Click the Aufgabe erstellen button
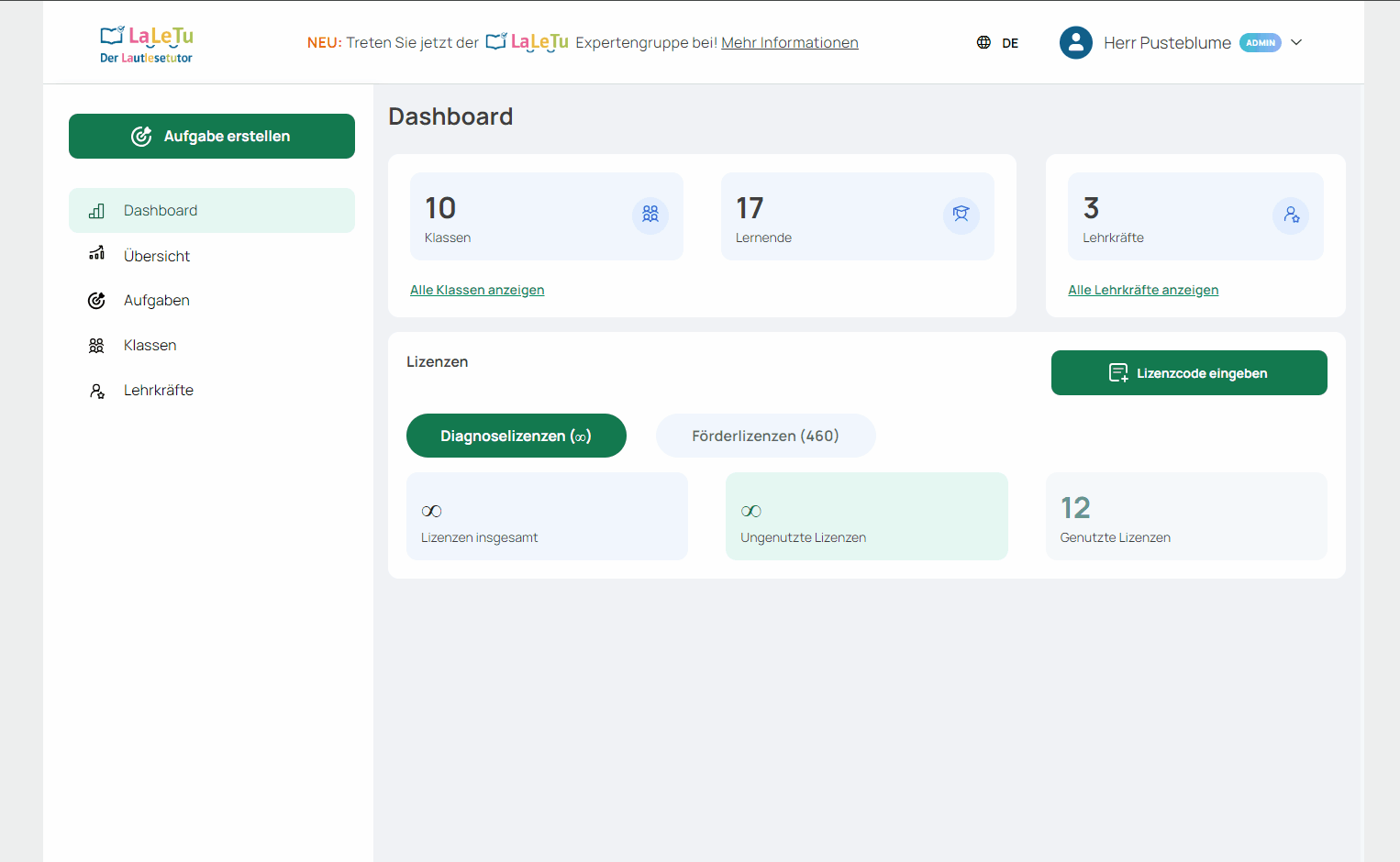This screenshot has height=862, width=1400. [212, 136]
